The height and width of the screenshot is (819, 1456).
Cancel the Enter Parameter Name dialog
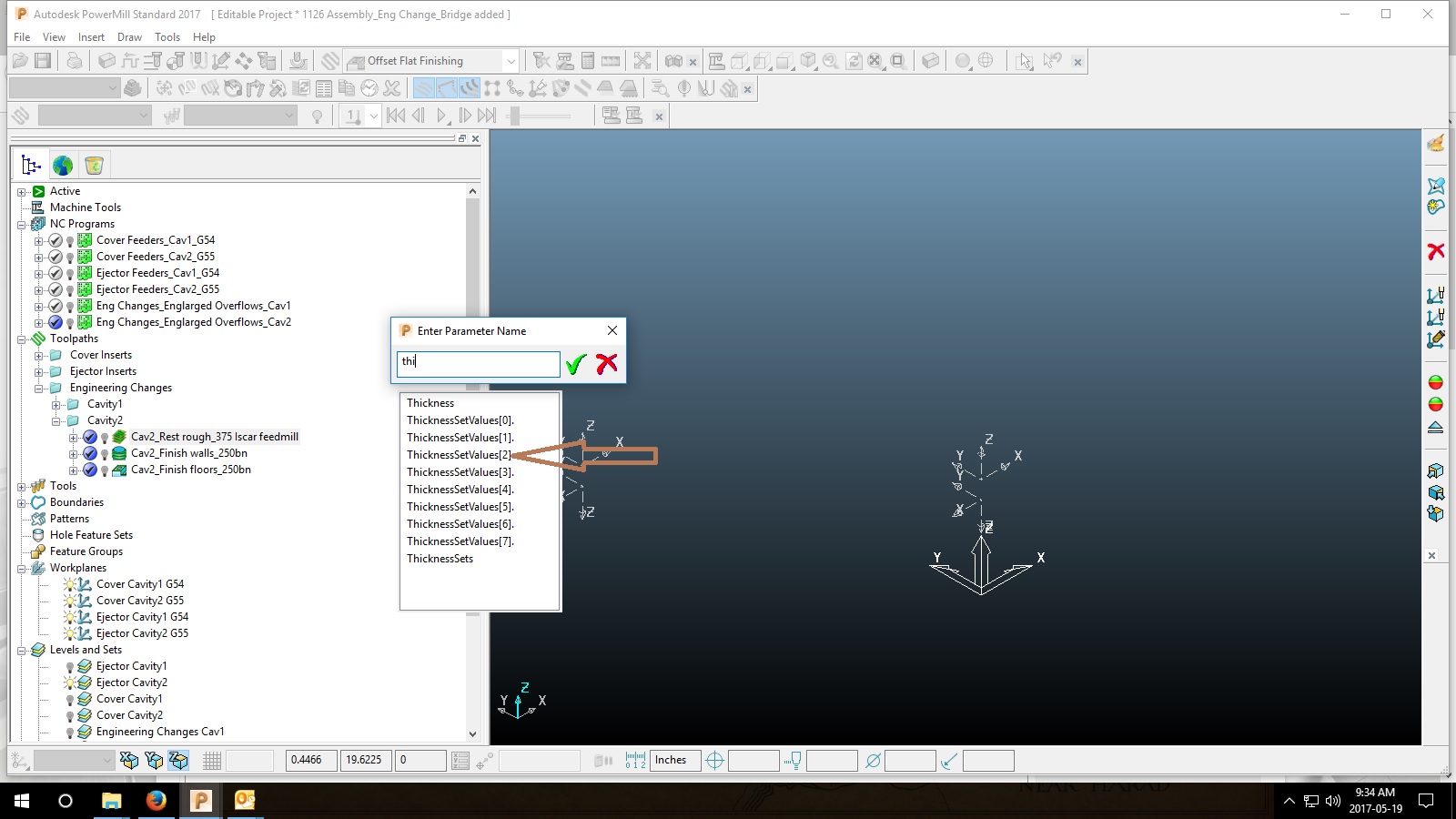click(608, 363)
